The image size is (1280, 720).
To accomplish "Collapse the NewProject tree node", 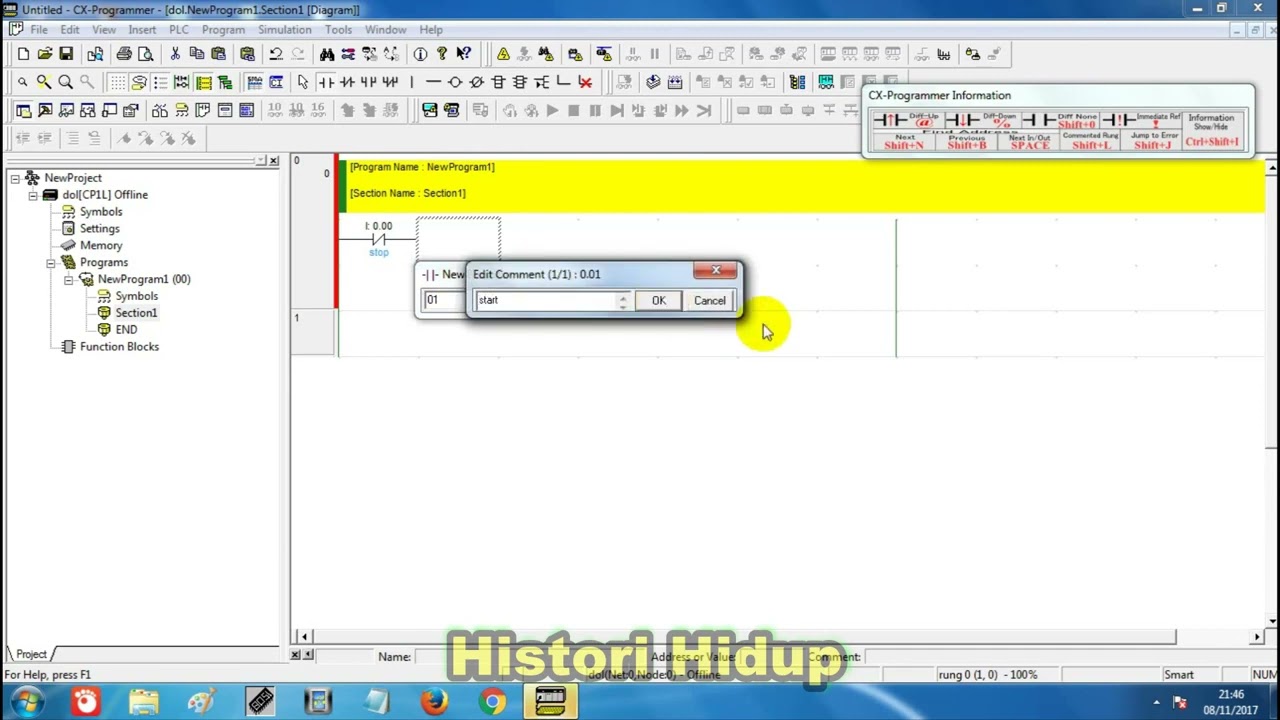I will coord(15,178).
